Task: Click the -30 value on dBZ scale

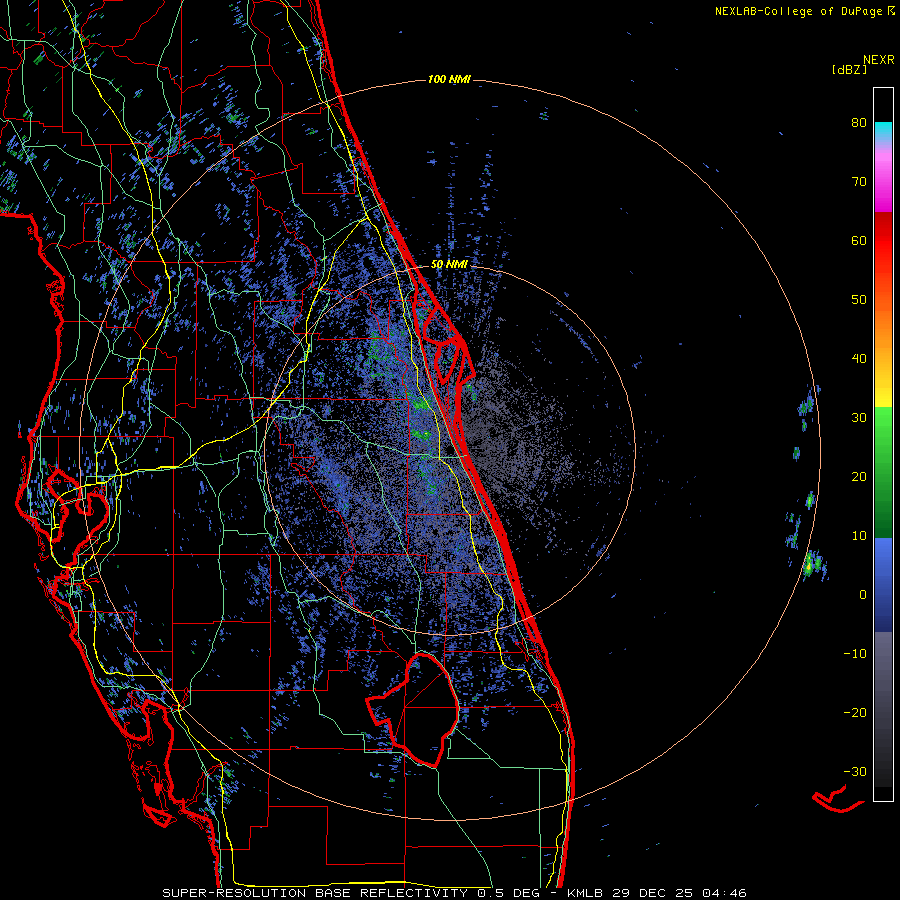Action: [855, 771]
